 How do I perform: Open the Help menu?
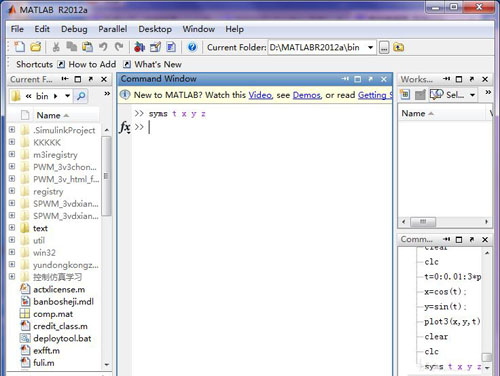click(234, 29)
